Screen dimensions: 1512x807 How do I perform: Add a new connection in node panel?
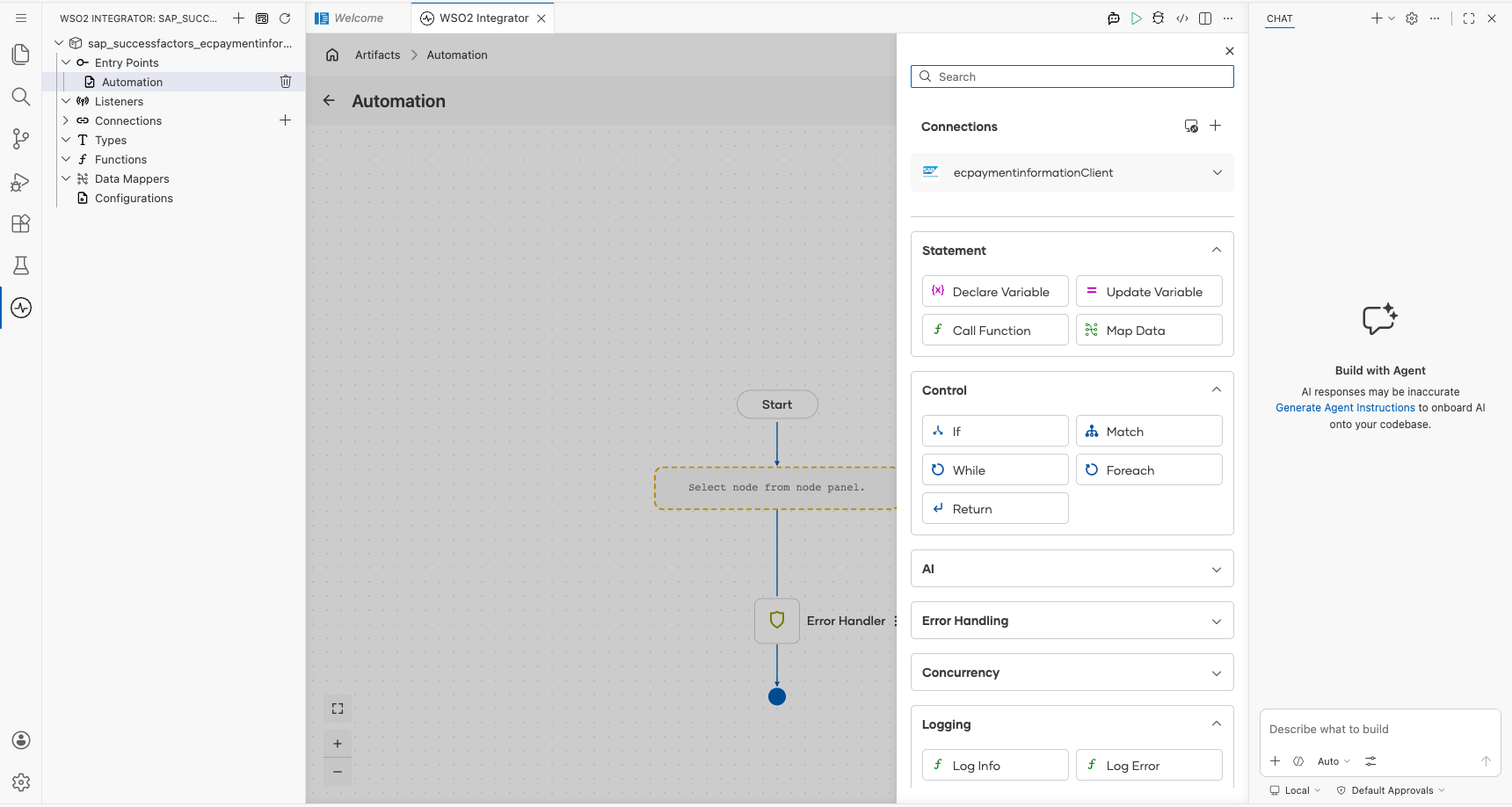click(x=1215, y=126)
